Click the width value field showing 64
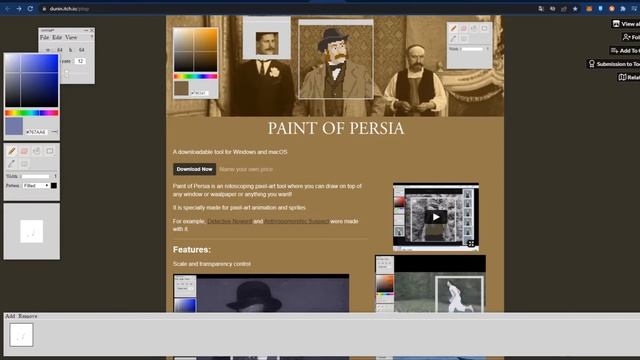The width and height of the screenshot is (640, 360). pos(60,50)
